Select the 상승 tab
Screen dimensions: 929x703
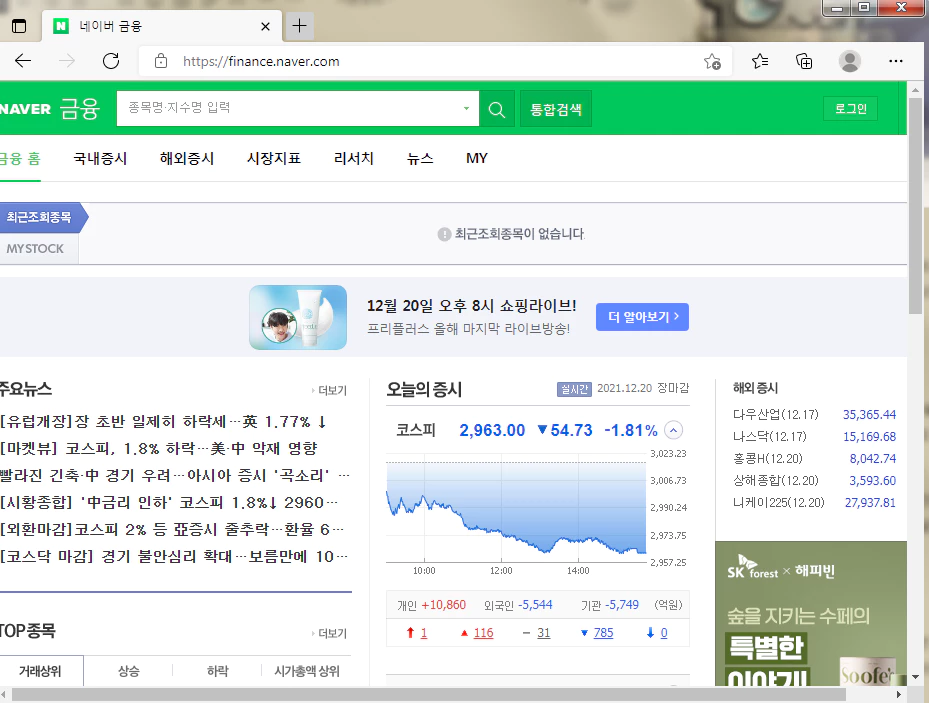coord(129,671)
